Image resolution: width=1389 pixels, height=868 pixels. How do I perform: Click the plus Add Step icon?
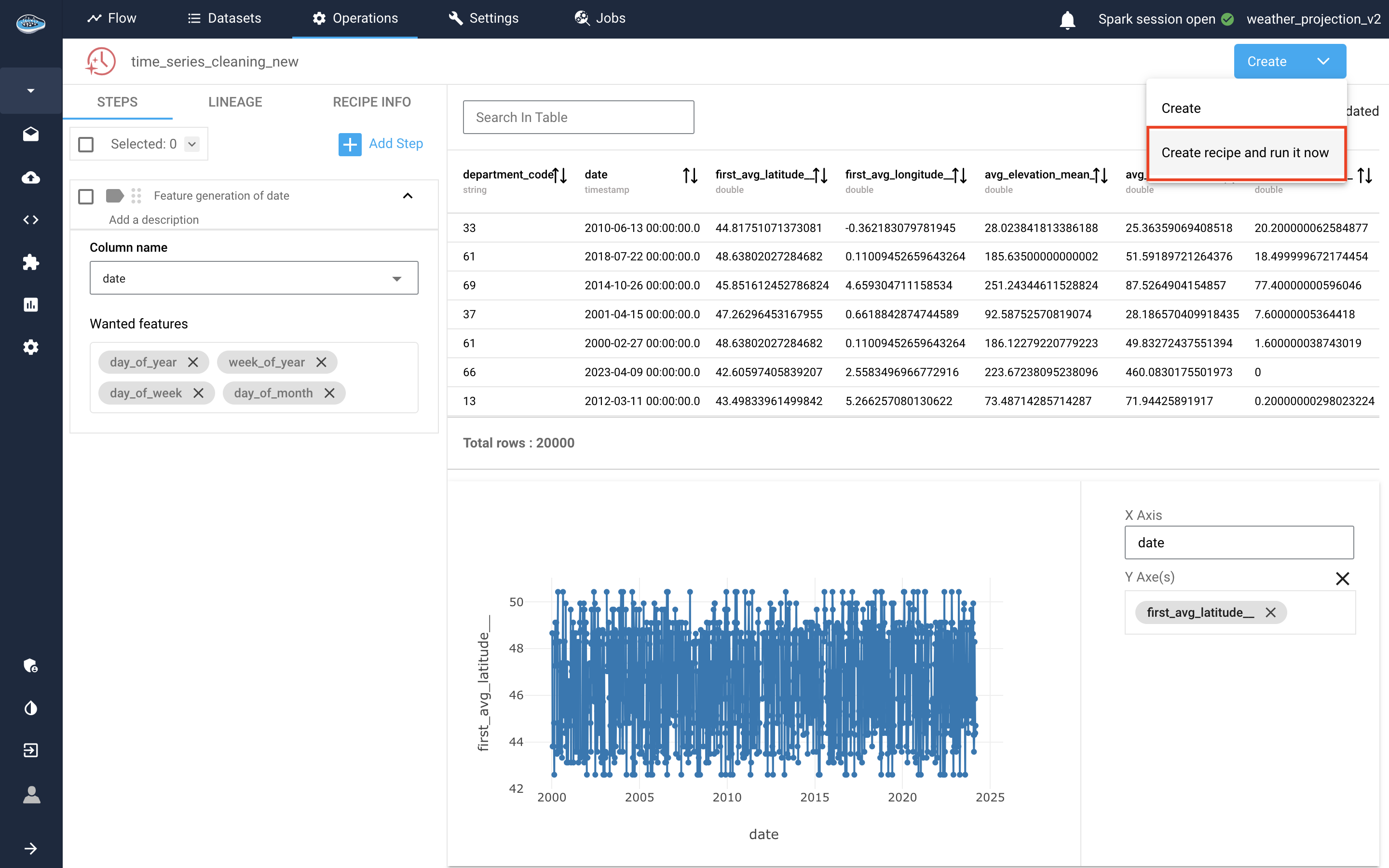coord(350,144)
